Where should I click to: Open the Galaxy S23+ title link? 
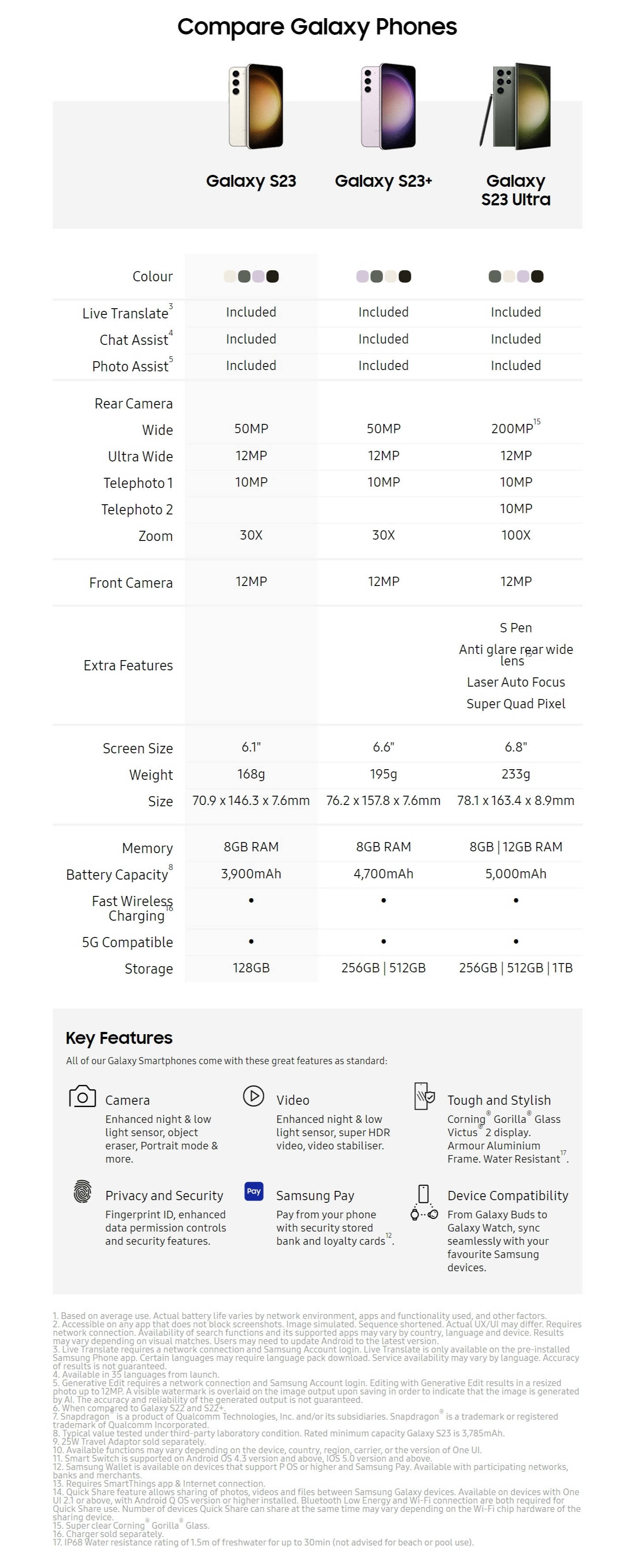tap(383, 181)
